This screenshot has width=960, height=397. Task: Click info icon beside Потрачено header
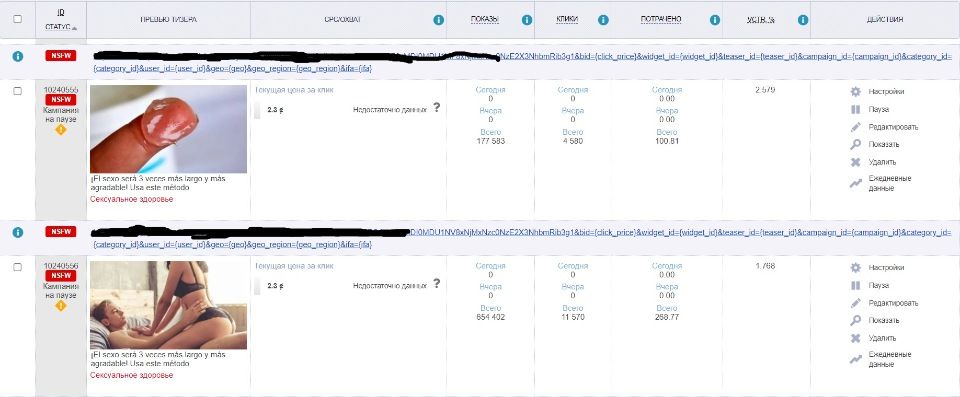(714, 20)
